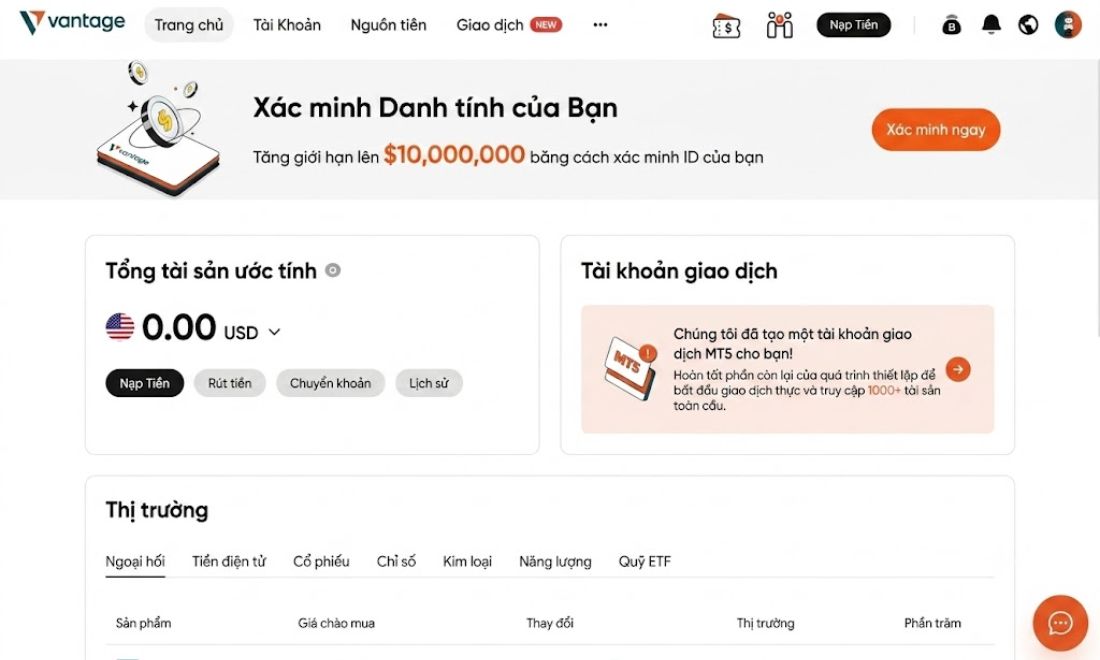This screenshot has height=660, width=1100.
Task: Toggle the total assets visibility eye
Action: (x=333, y=270)
